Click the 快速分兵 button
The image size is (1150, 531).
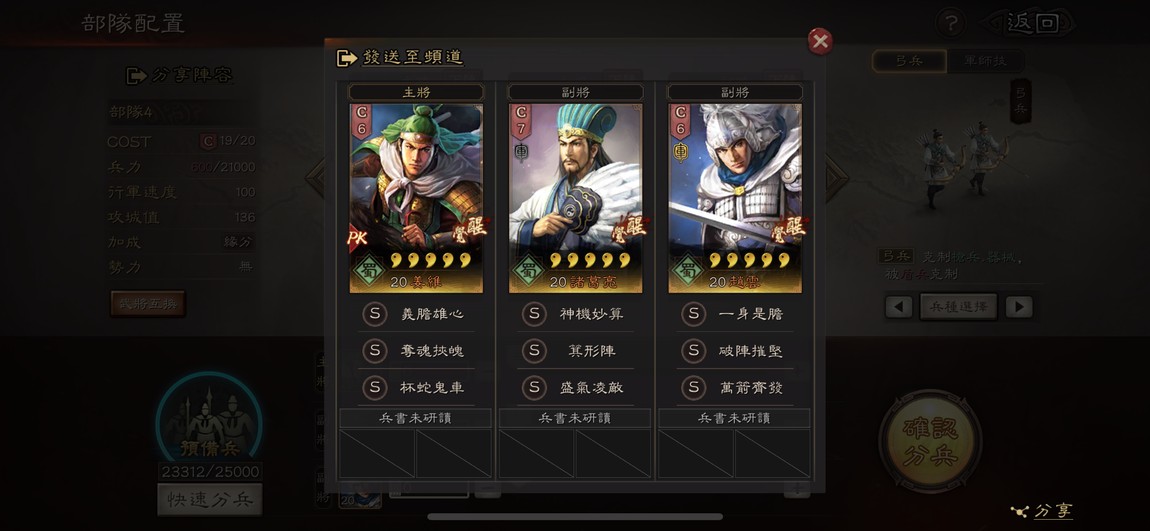[x=210, y=500]
